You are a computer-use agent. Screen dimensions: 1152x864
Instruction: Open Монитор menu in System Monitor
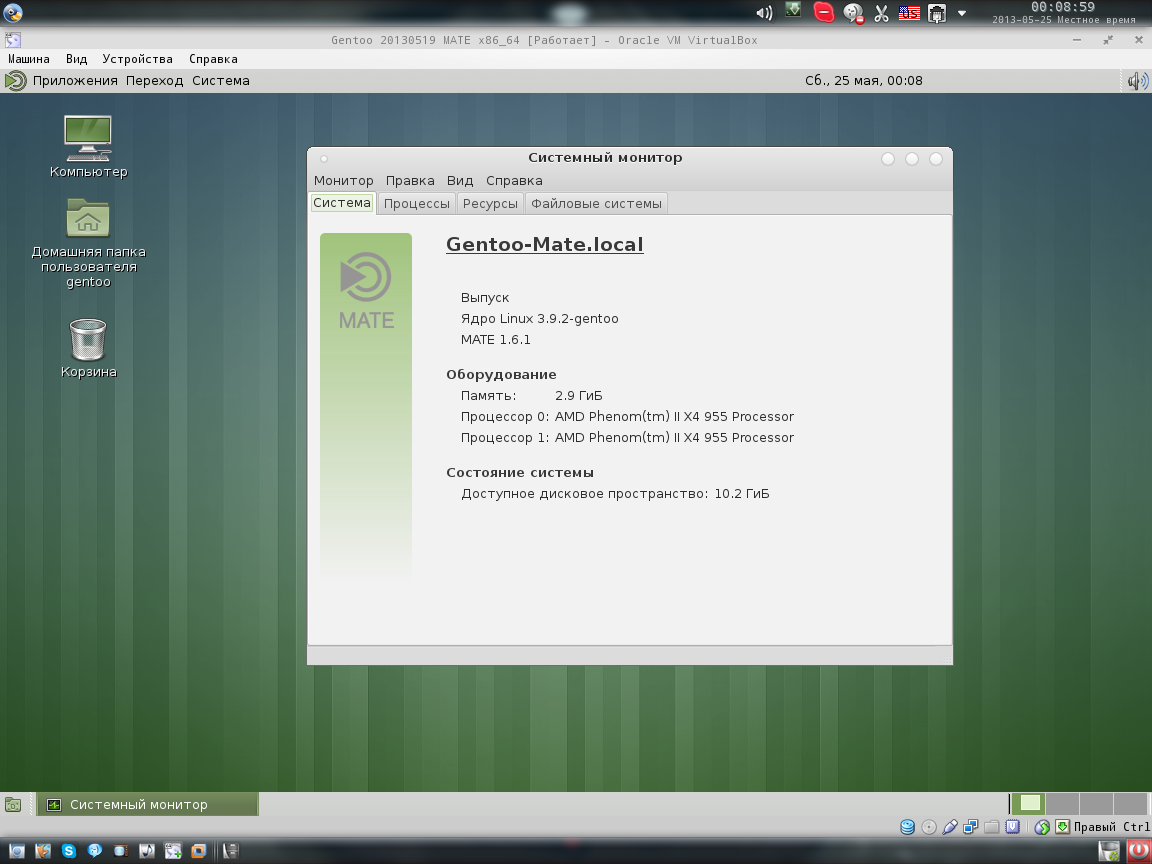[x=343, y=181]
